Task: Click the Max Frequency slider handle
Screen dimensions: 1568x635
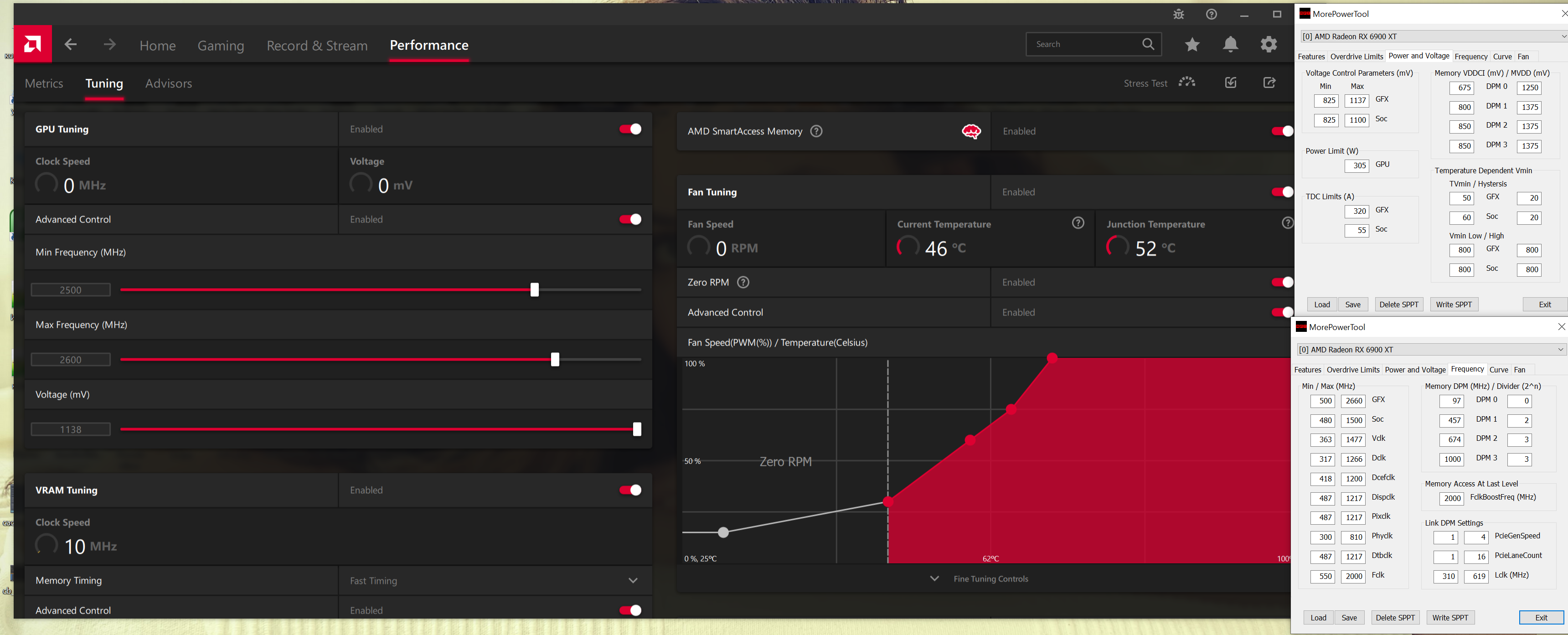Action: point(555,359)
